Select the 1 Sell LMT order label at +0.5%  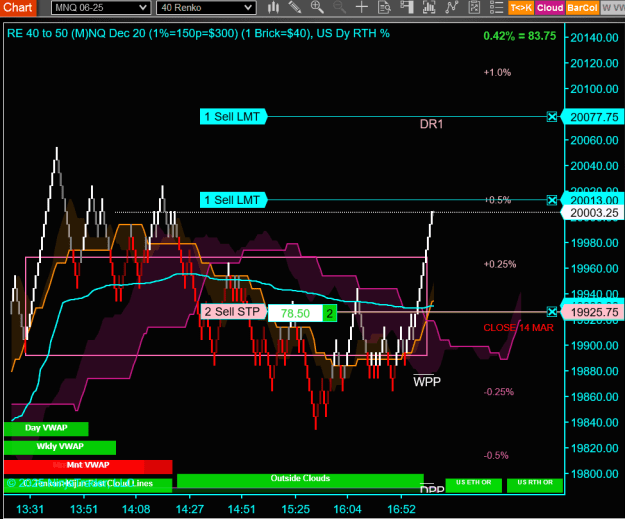pyautogui.click(x=233, y=200)
